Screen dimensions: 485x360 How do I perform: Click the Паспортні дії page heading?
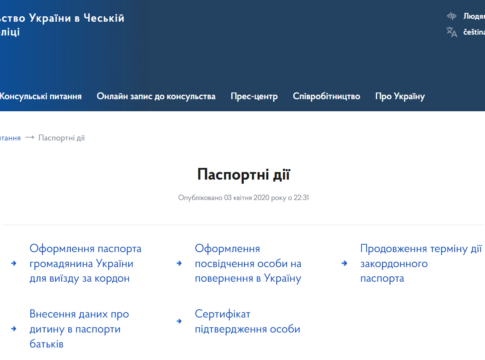pyautogui.click(x=244, y=174)
